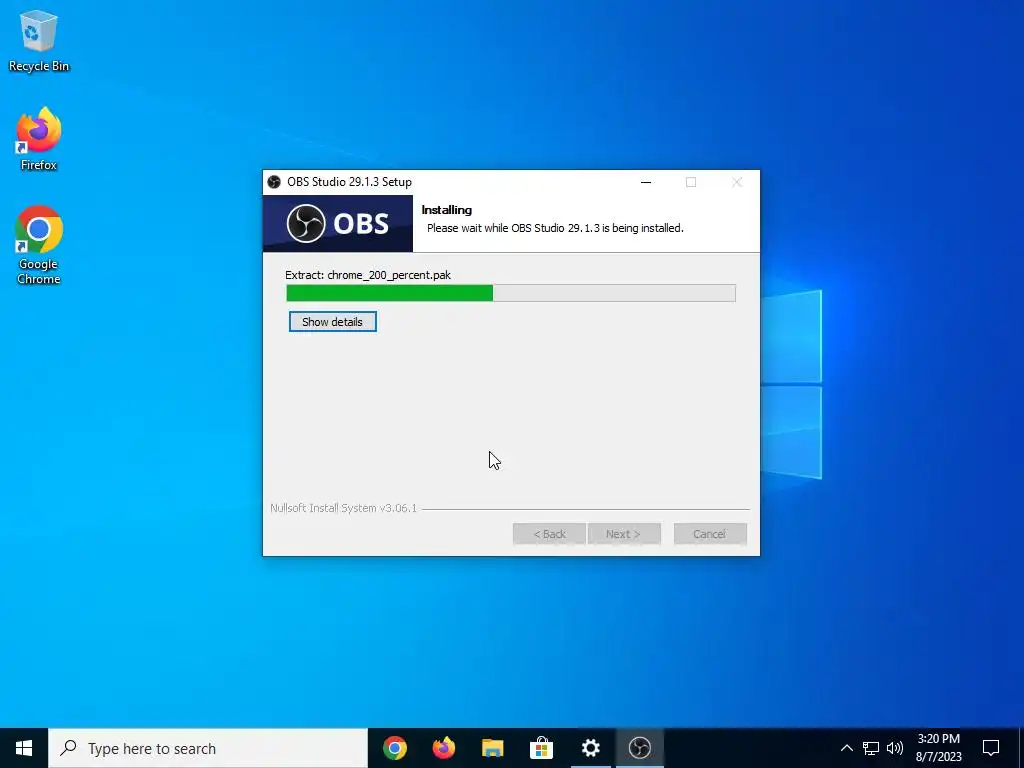Click the OBS logo banner in installer
1024x768 pixels.
(x=338, y=223)
